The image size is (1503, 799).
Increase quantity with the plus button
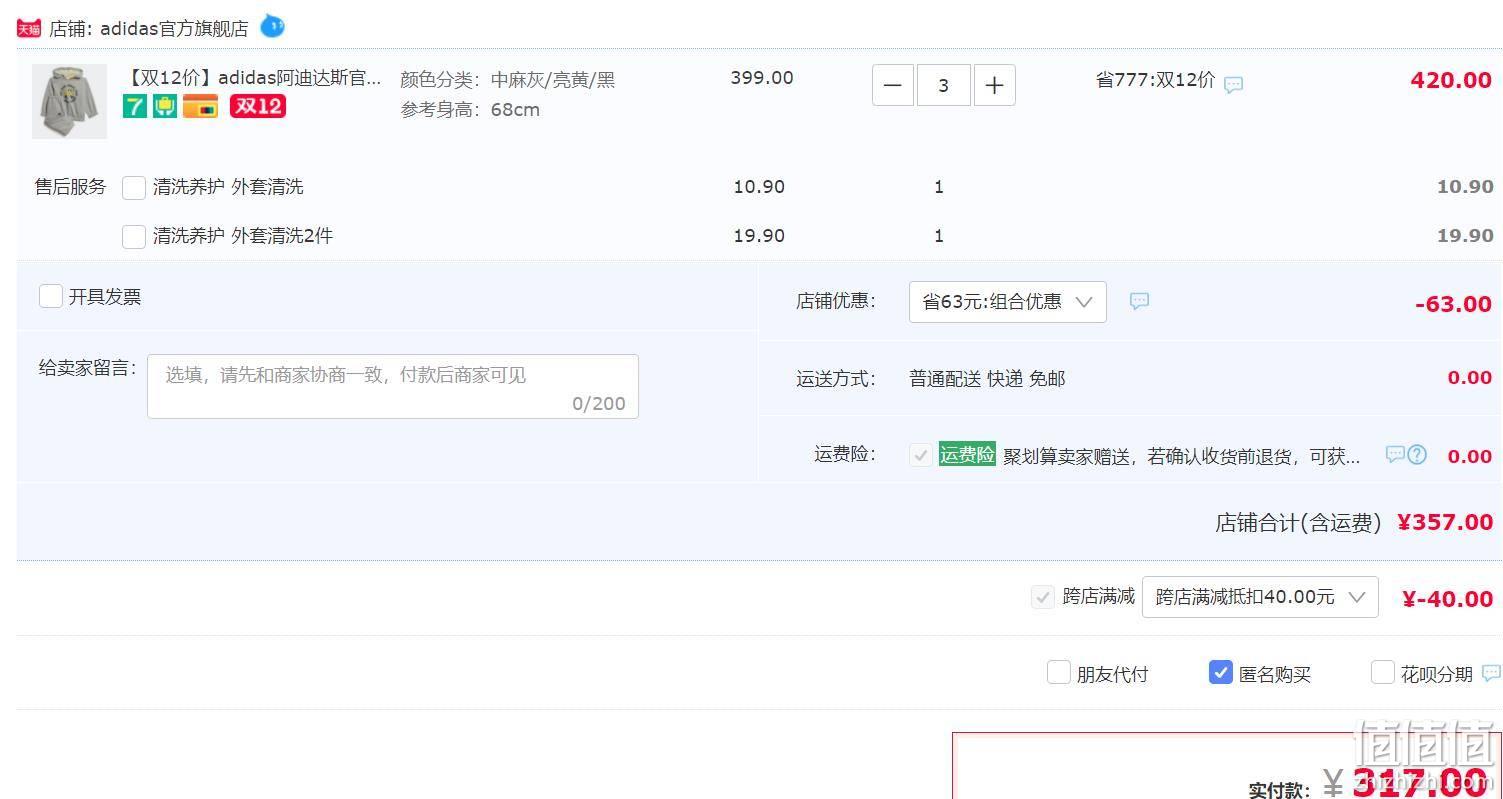994,85
